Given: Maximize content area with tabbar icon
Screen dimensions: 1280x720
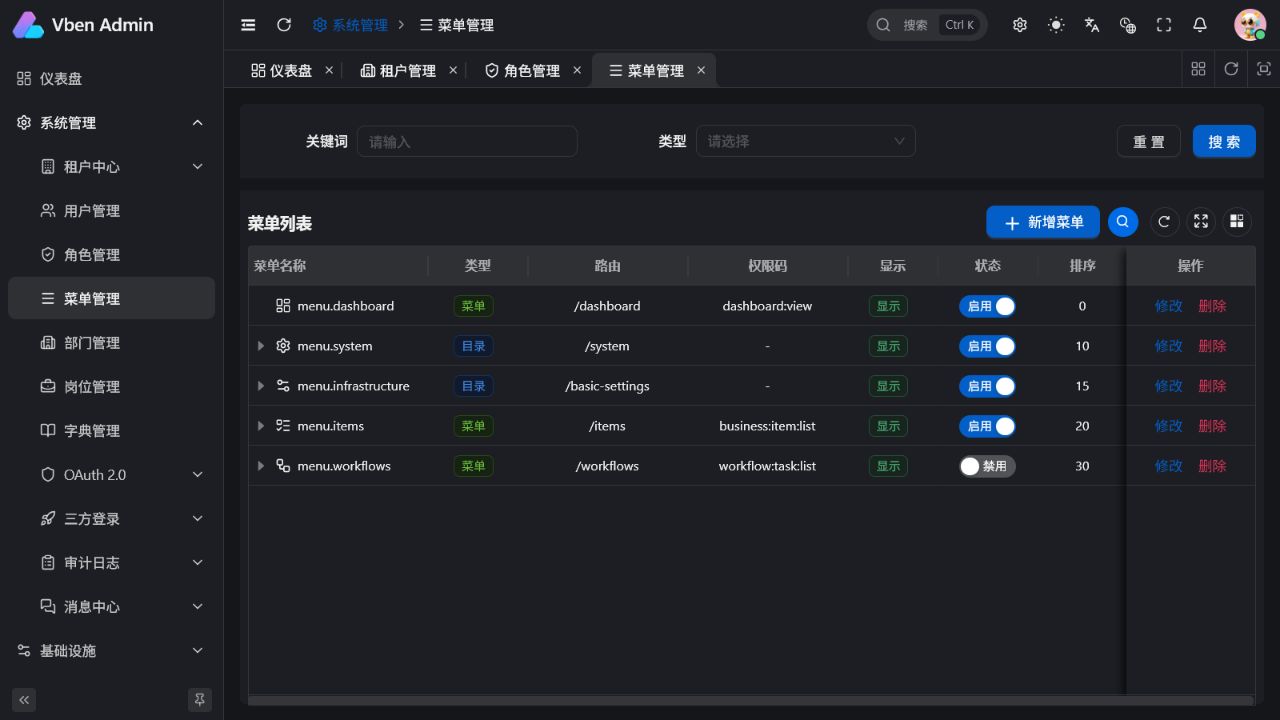Looking at the screenshot, I should (1264, 69).
